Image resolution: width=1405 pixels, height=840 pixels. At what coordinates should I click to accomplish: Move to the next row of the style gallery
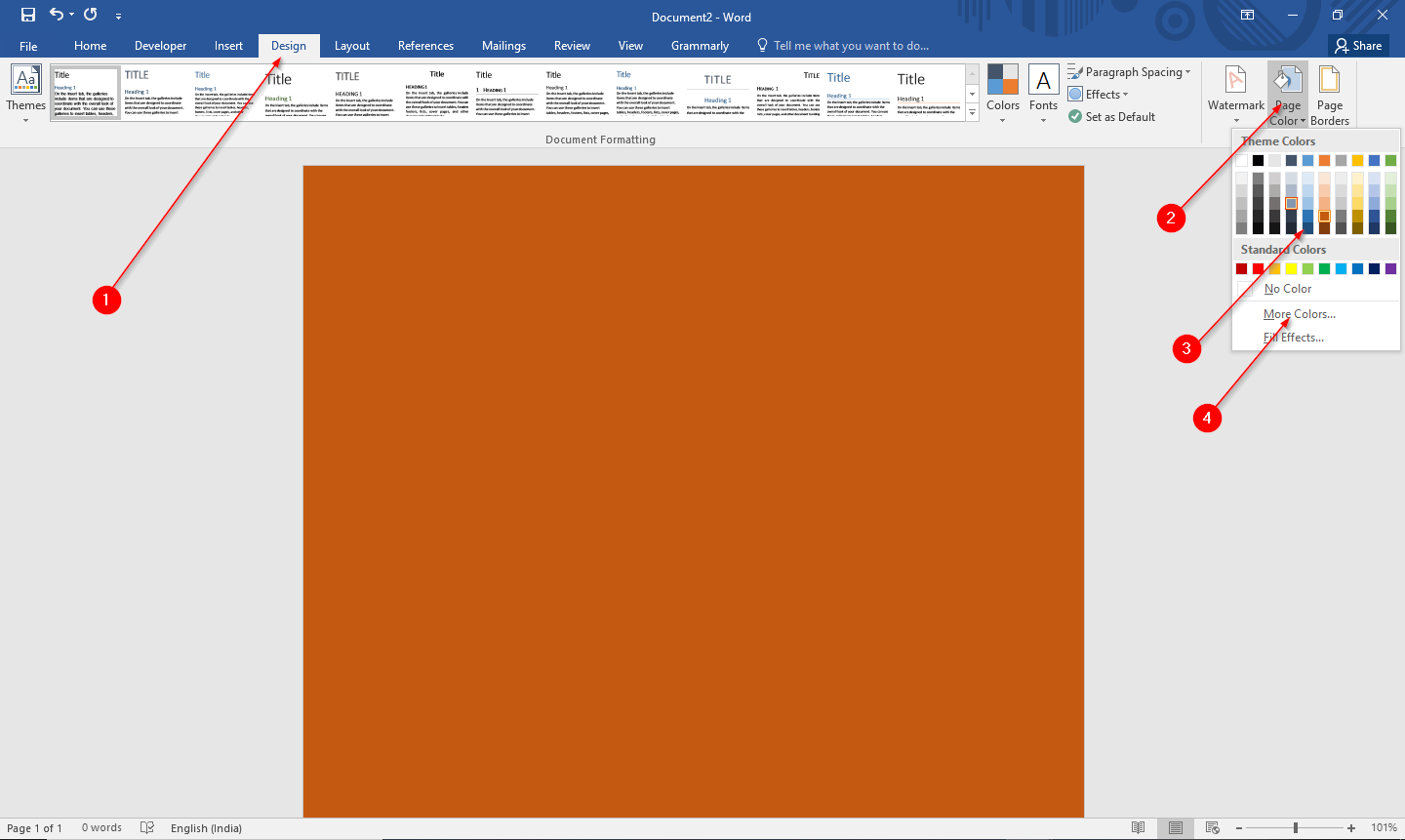[973, 94]
